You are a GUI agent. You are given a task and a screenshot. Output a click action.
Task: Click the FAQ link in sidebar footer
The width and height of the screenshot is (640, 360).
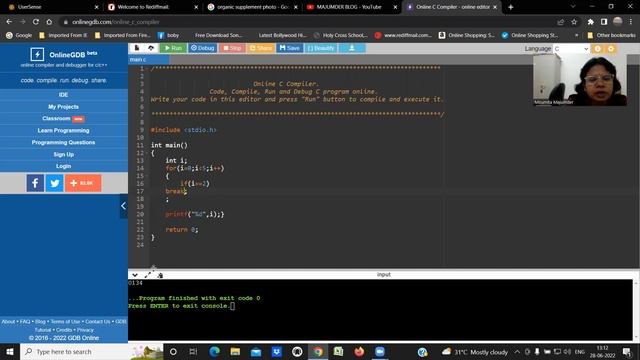(25, 322)
